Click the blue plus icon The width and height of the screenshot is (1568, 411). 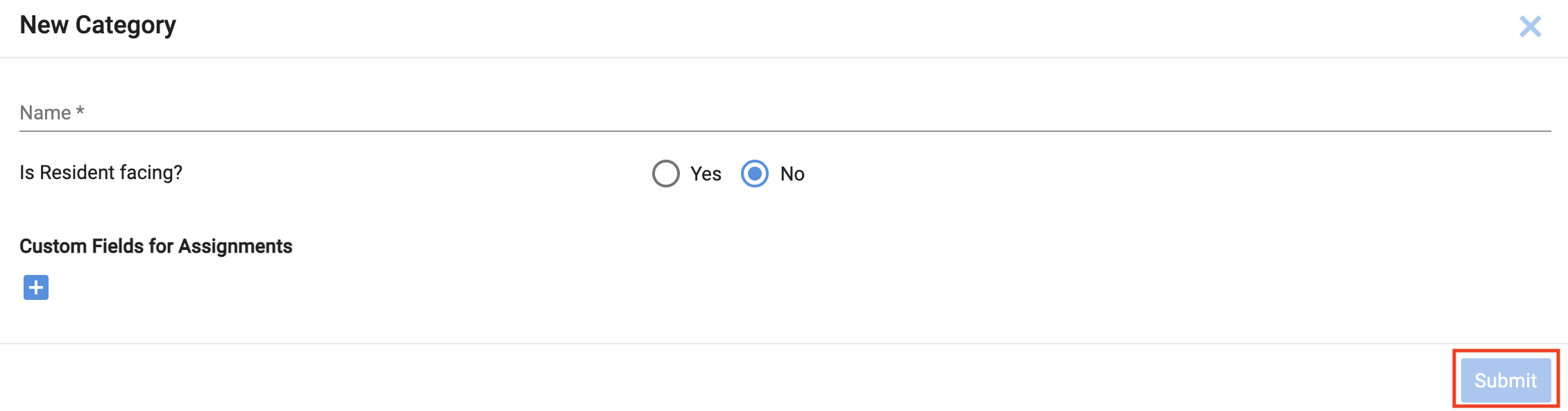[36, 287]
